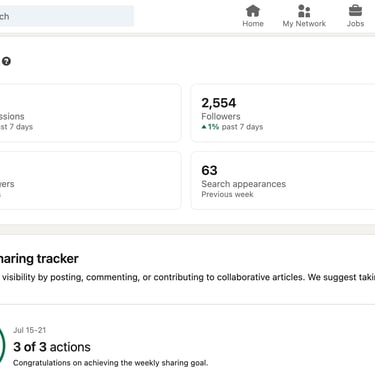Click the Previous week label
The width and height of the screenshot is (375, 385).
pos(227,194)
